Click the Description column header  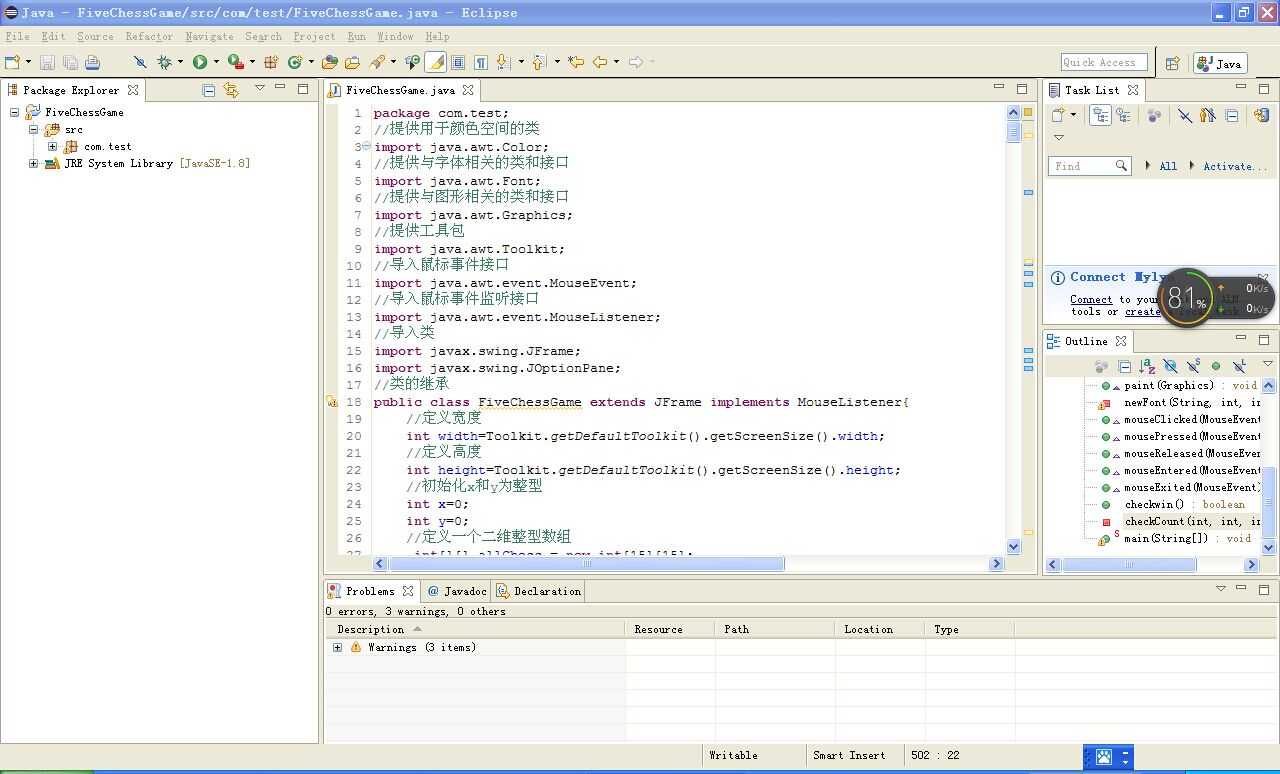(475, 629)
